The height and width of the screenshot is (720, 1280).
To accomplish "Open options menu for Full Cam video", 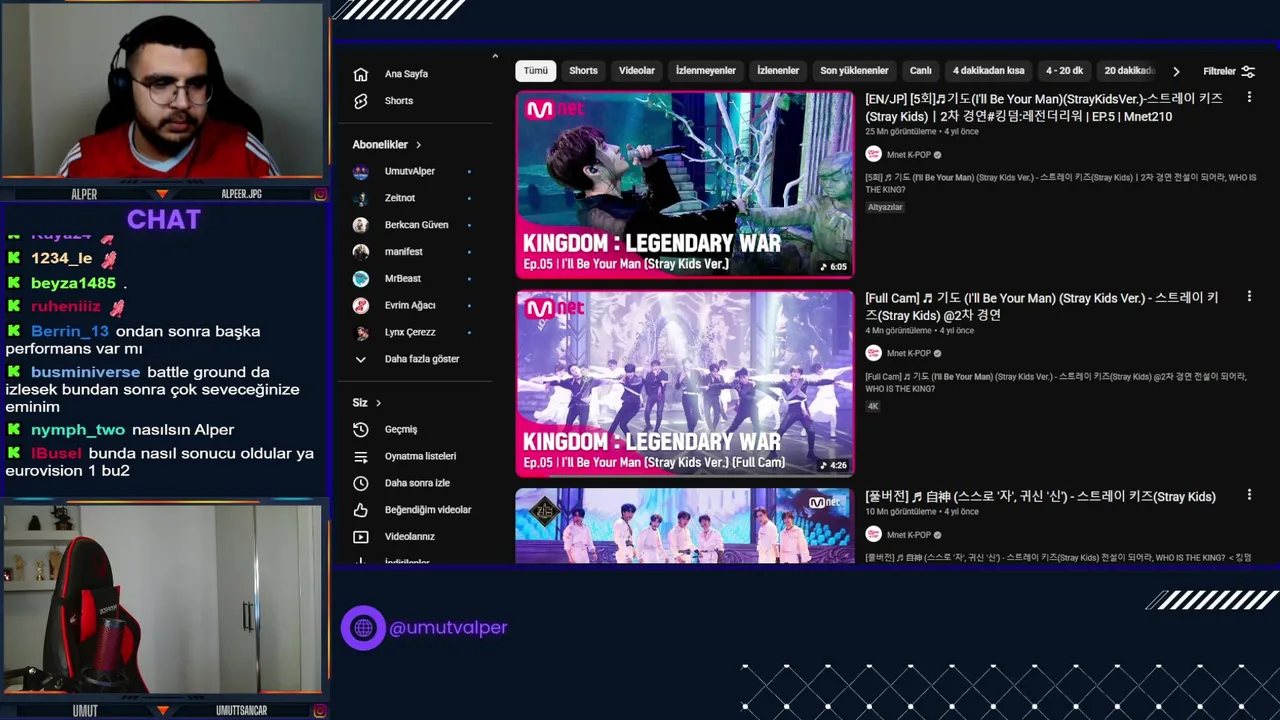I will coord(1249,296).
